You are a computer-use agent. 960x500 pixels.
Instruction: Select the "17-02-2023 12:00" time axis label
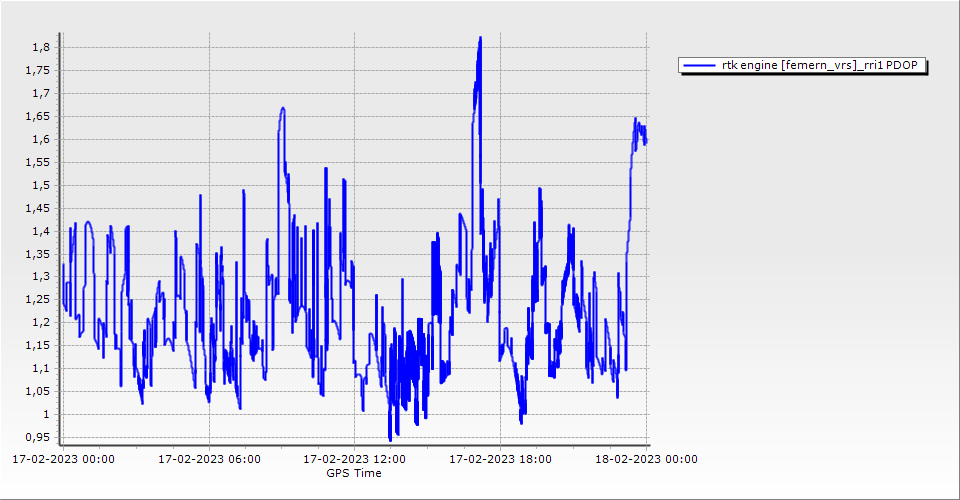(x=354, y=460)
